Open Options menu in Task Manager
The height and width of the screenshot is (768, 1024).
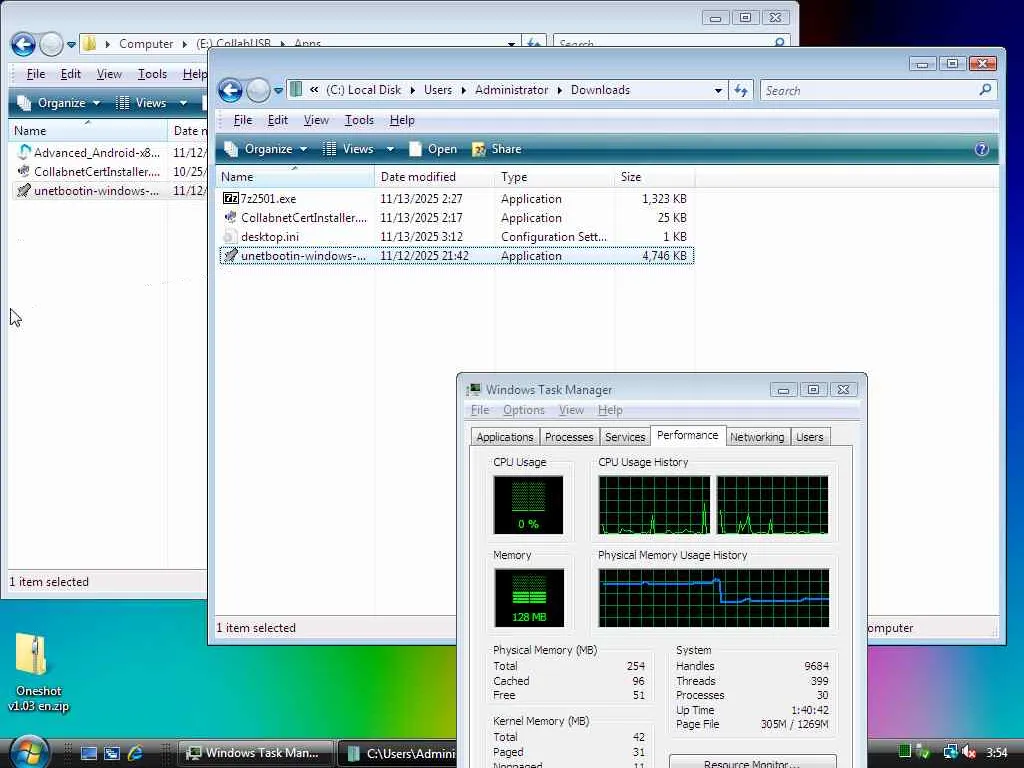(523, 410)
